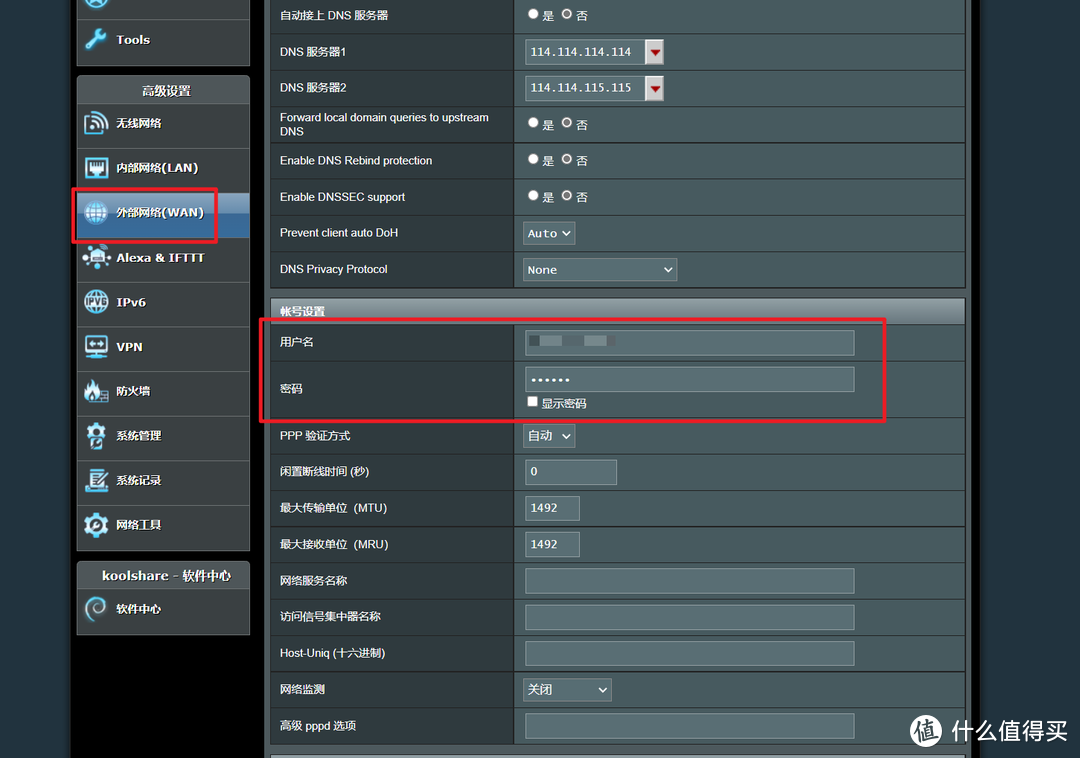This screenshot has width=1080, height=758.
Task: Select 是 for Forward local domain queries
Action: click(533, 123)
